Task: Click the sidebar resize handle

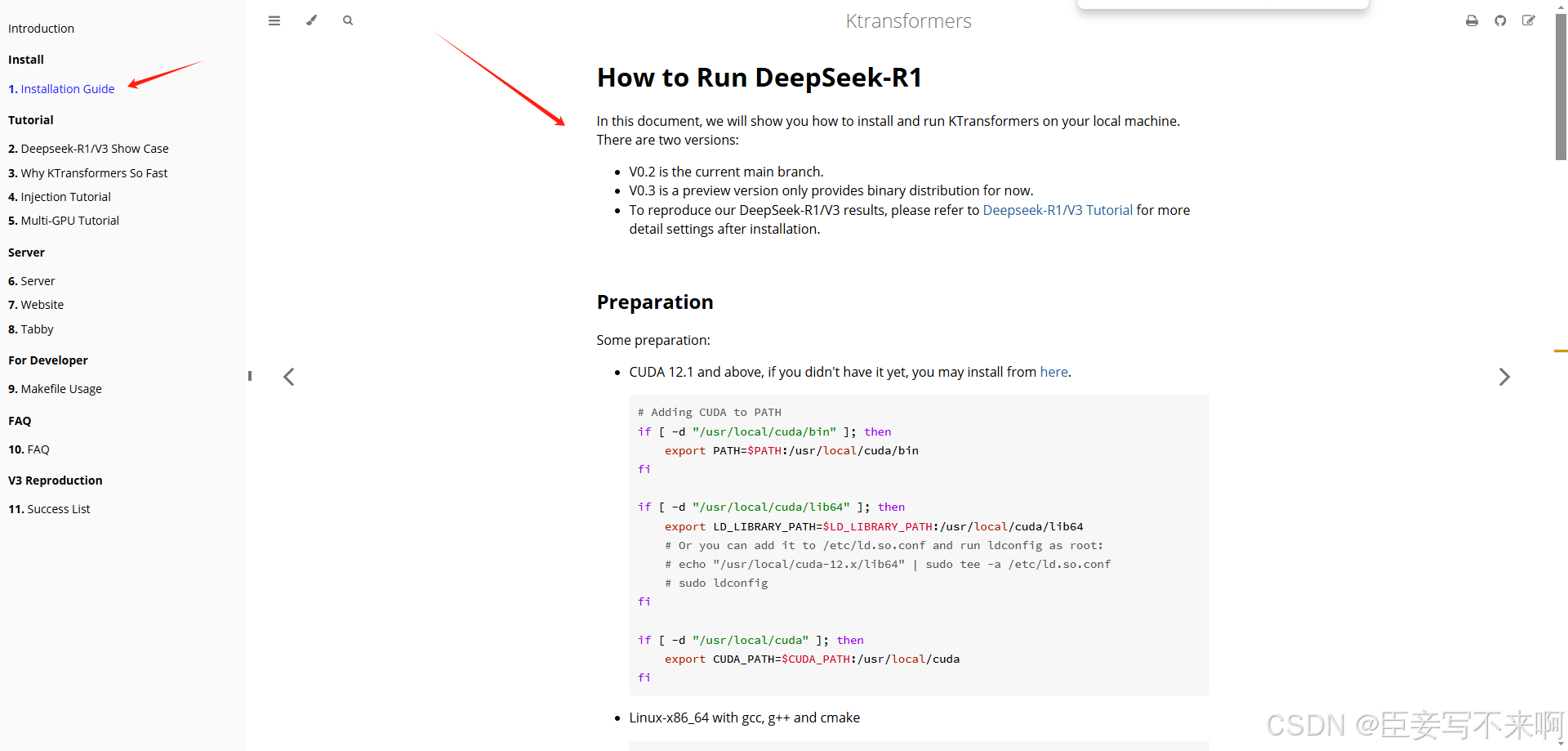Action: (250, 376)
